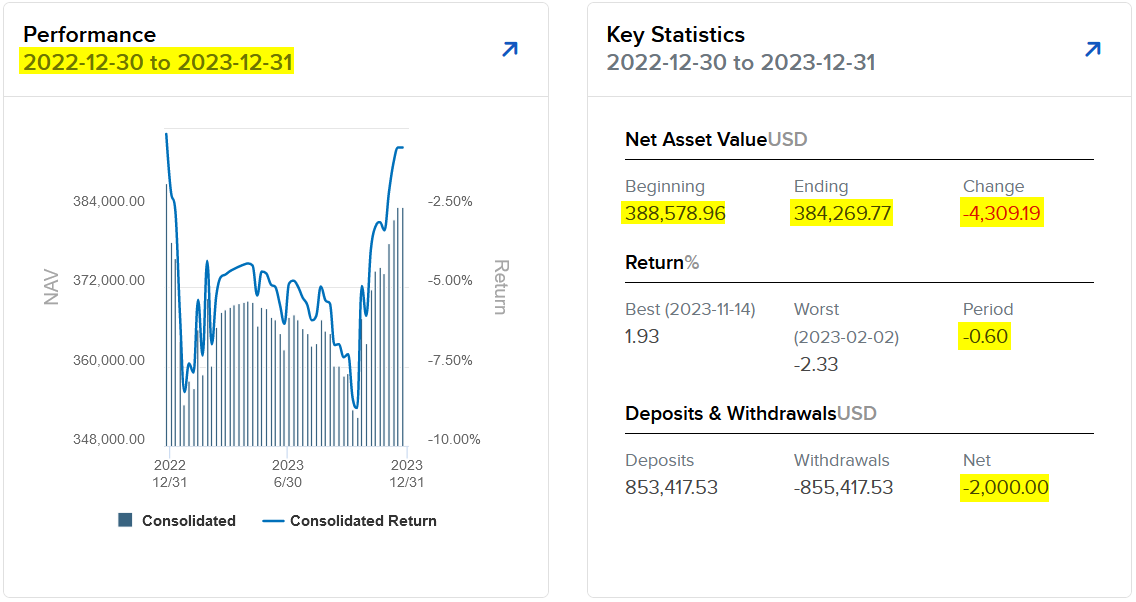Click the Period return value -0.60

click(985, 336)
